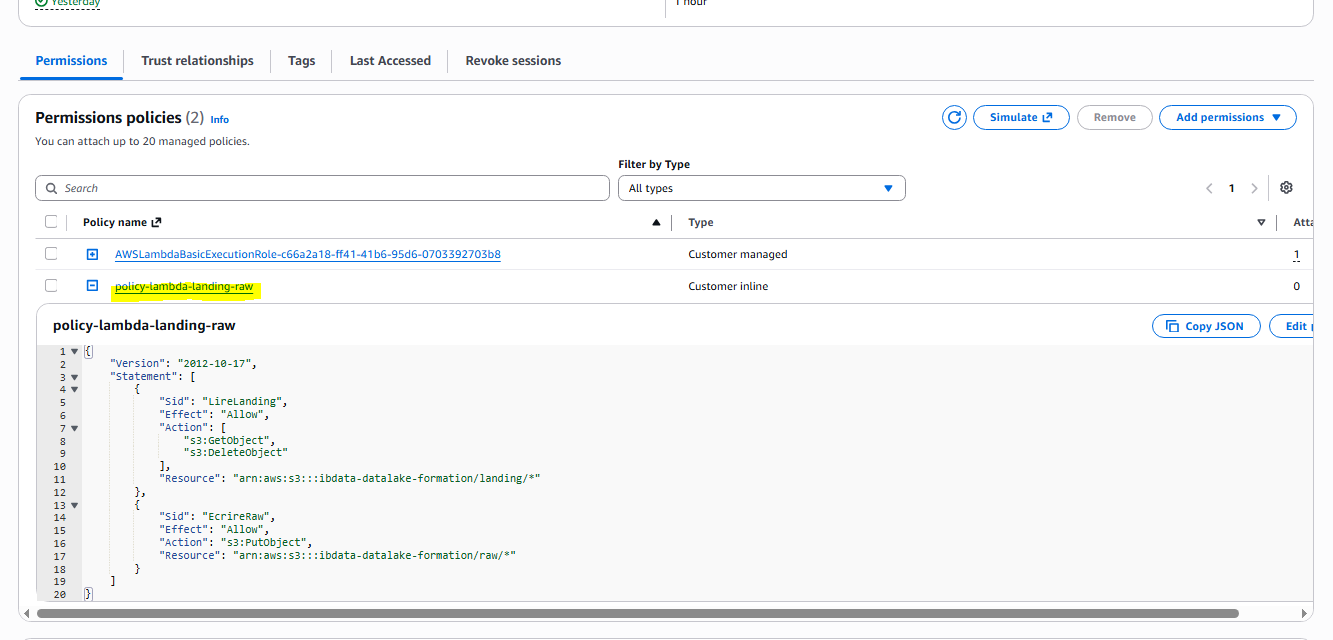Sort by Type column arrow
This screenshot has width=1333, height=640.
coord(1261,222)
